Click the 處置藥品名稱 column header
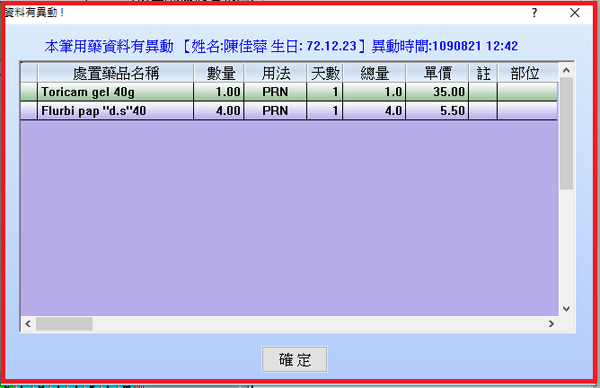This screenshot has width=600, height=388. (x=116, y=73)
